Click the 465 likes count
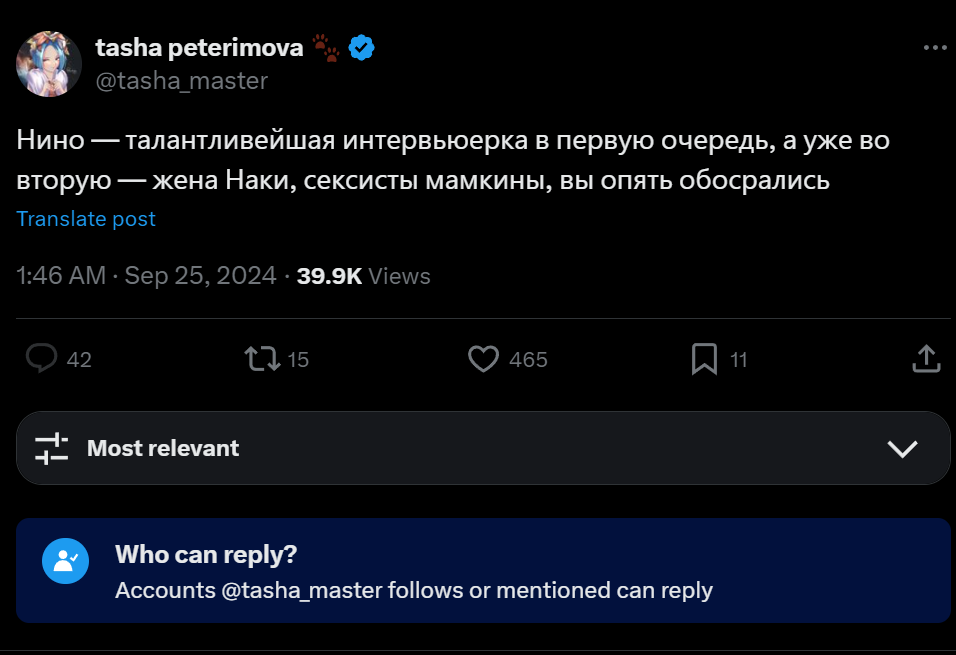The height and width of the screenshot is (655, 956). (527, 360)
